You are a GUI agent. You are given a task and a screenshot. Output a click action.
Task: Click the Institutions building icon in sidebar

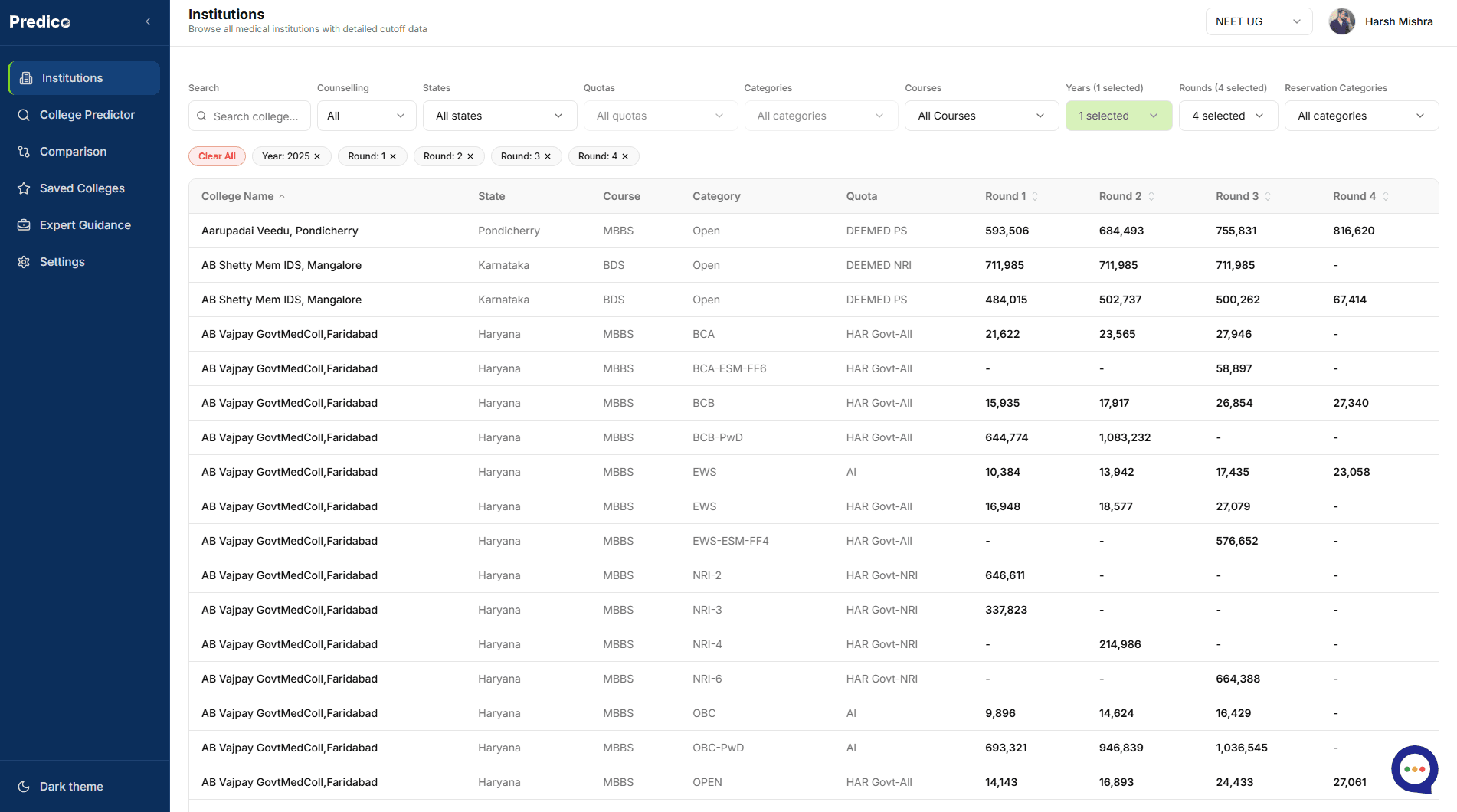26,78
